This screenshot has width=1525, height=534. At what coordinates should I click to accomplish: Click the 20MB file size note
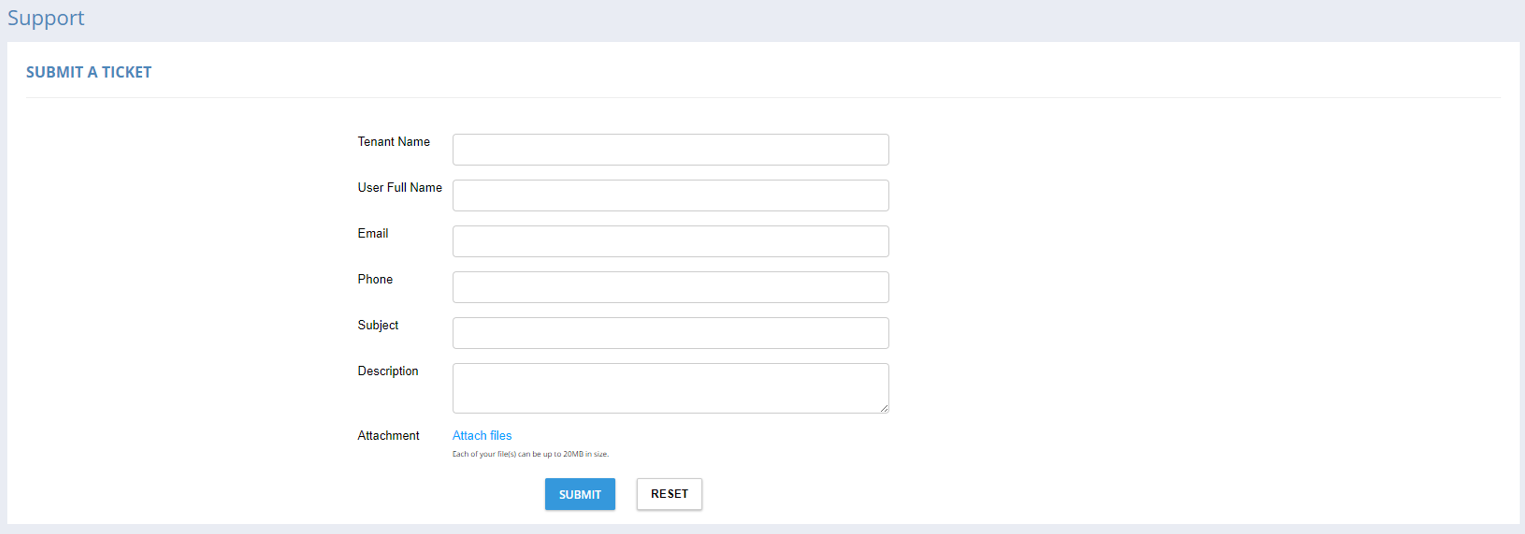click(531, 454)
